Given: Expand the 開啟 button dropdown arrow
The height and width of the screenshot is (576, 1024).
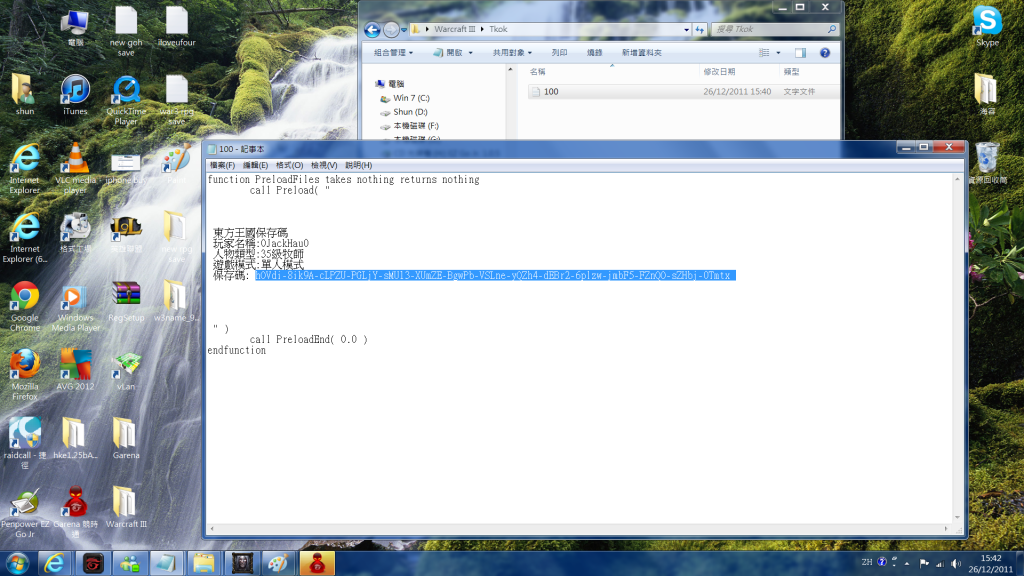Looking at the screenshot, I should (x=470, y=53).
